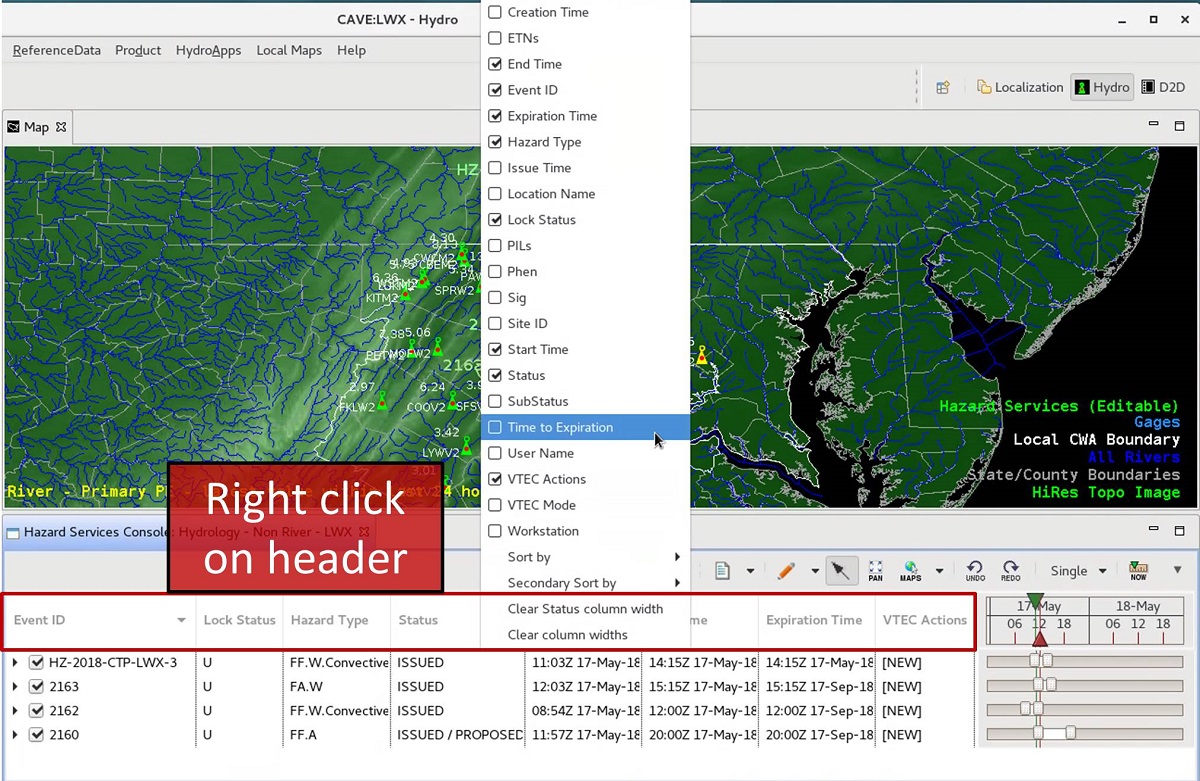Adjust the event 2163 time range slider
The height and width of the screenshot is (781, 1200).
[x=1084, y=685]
